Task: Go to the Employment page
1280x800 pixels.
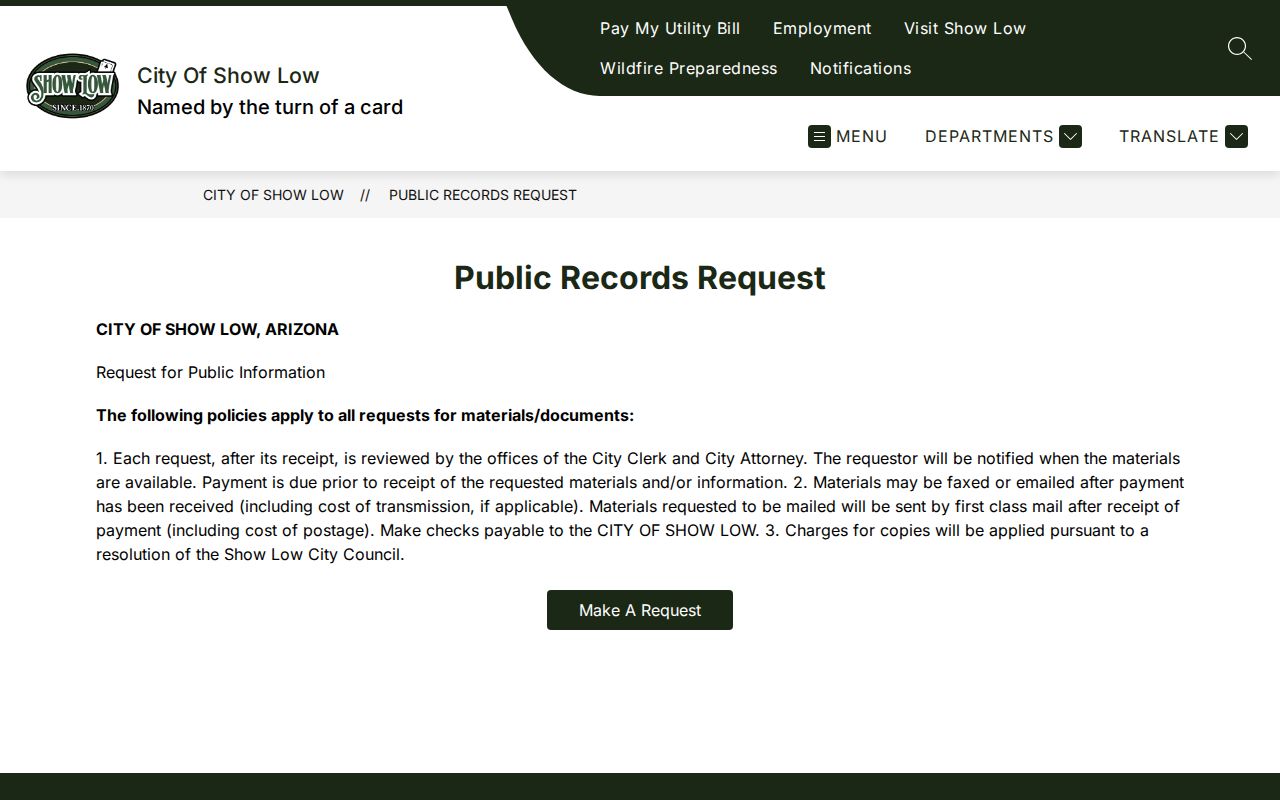Action: tap(822, 28)
